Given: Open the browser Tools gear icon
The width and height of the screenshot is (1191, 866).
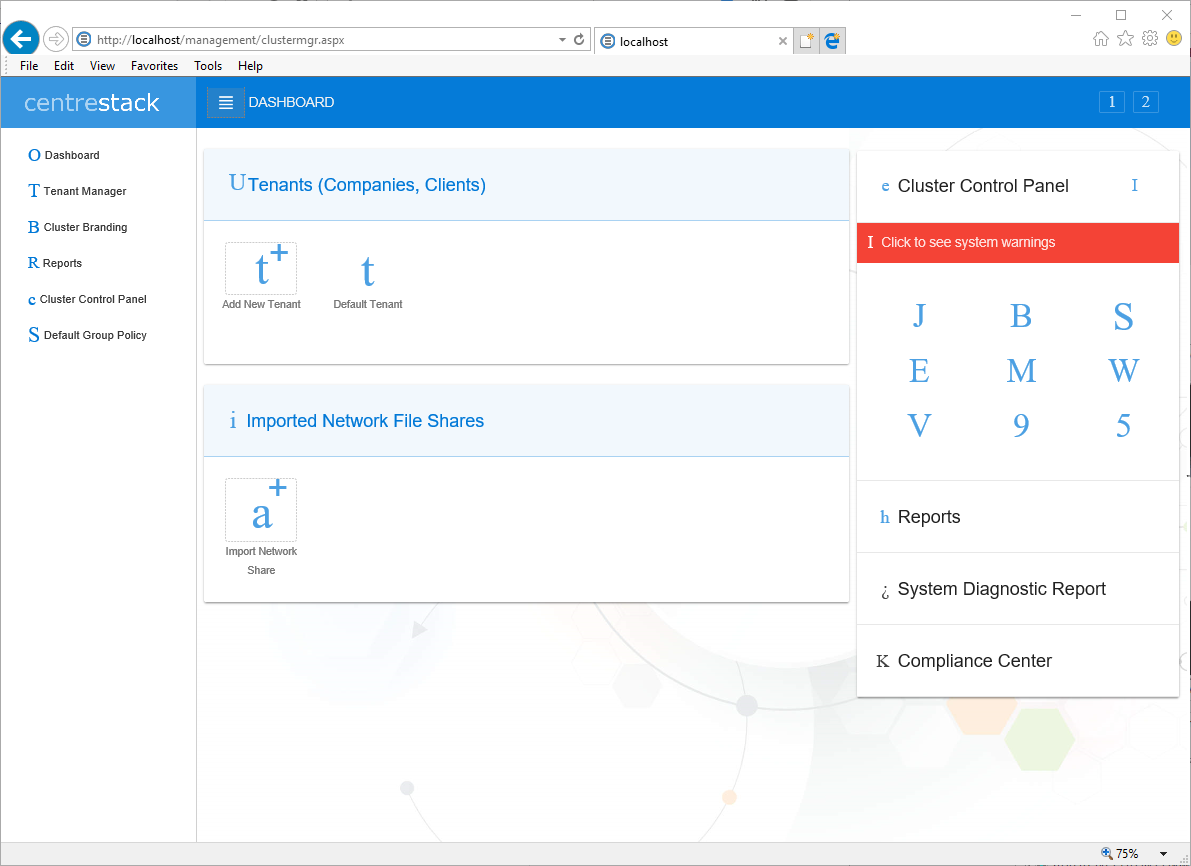Looking at the screenshot, I should click(x=1150, y=39).
